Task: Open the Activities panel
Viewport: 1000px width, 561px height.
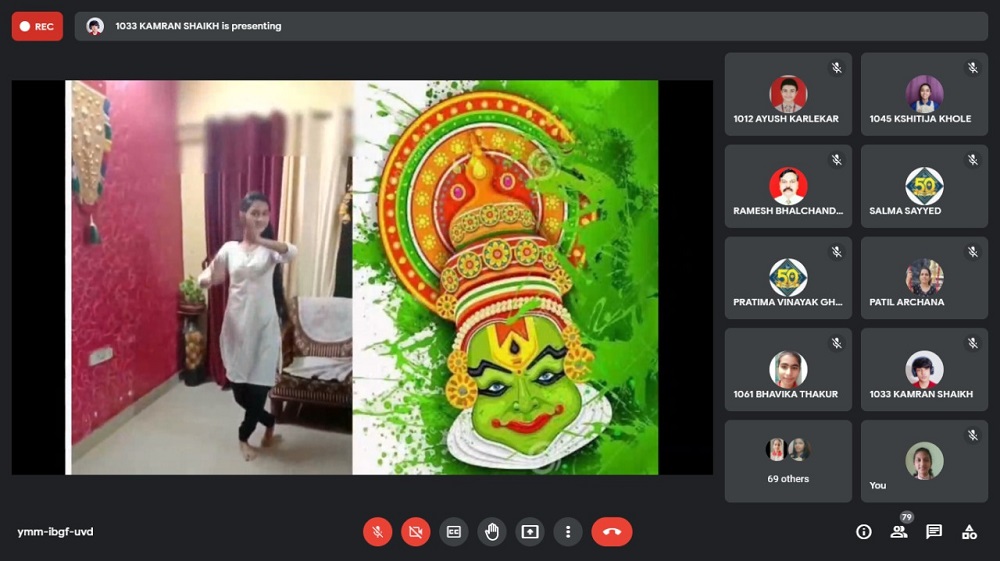Action: tap(969, 532)
